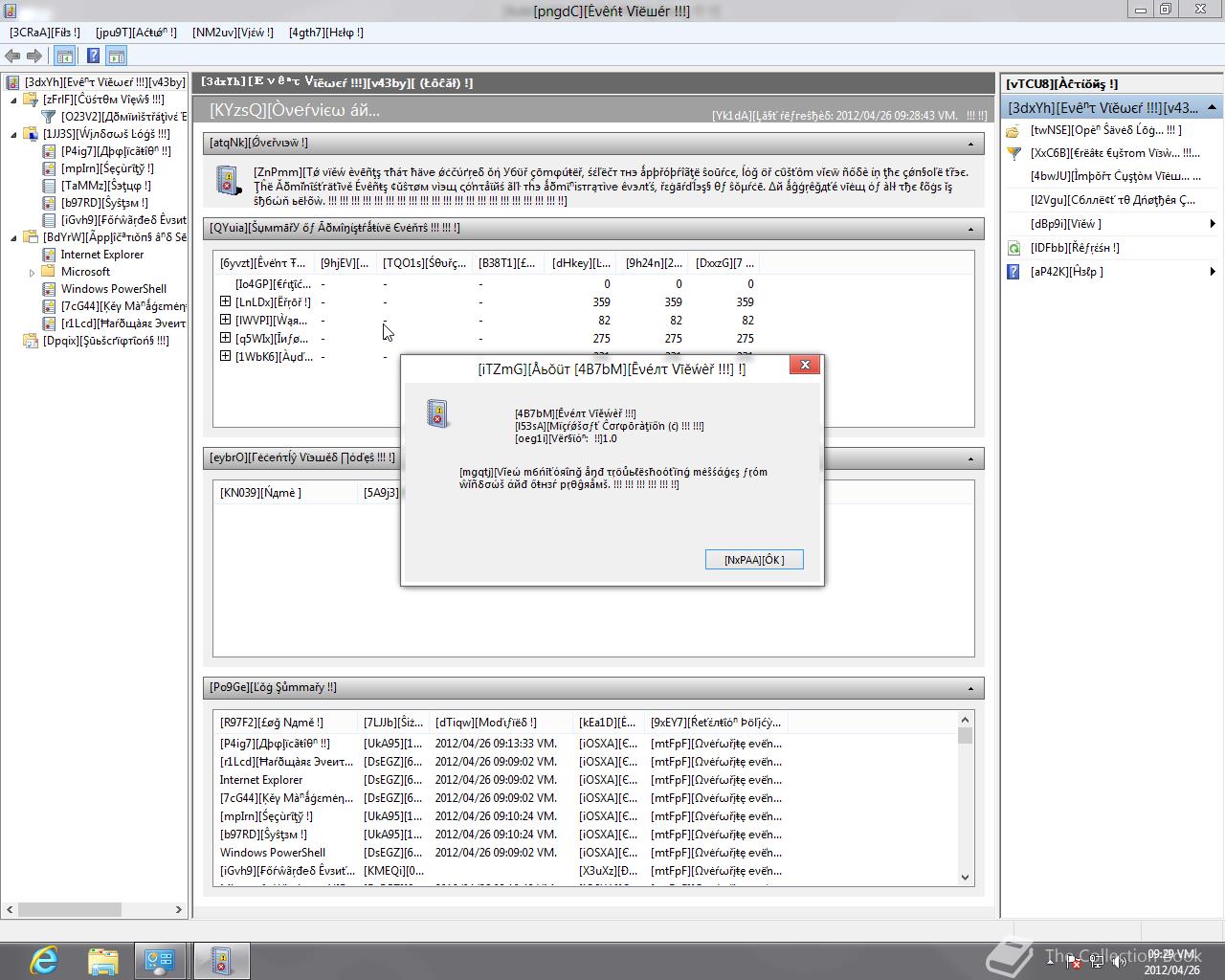The height and width of the screenshot is (980, 1225).
Task: Open Internet Explorer from the taskbar
Action: tap(44, 960)
